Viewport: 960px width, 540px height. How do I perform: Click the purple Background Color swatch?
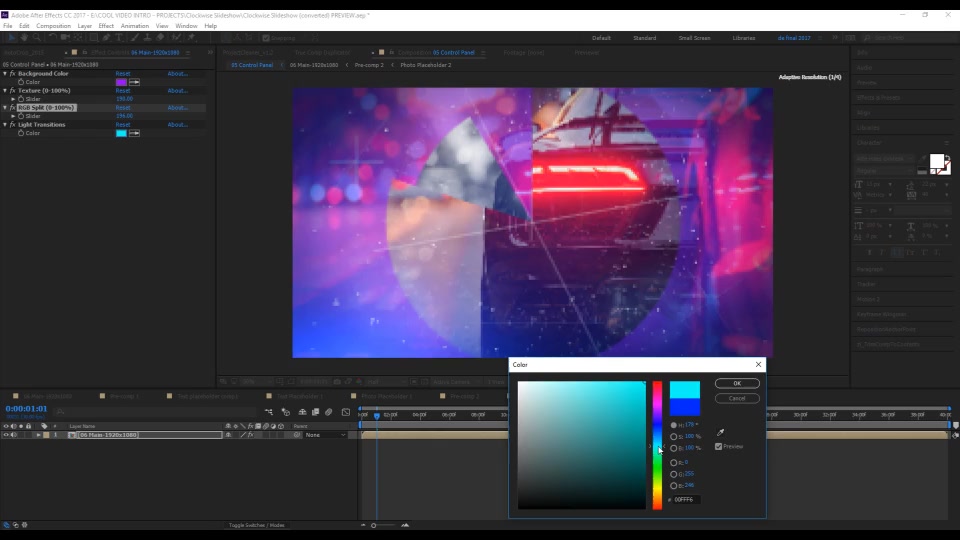tap(121, 82)
